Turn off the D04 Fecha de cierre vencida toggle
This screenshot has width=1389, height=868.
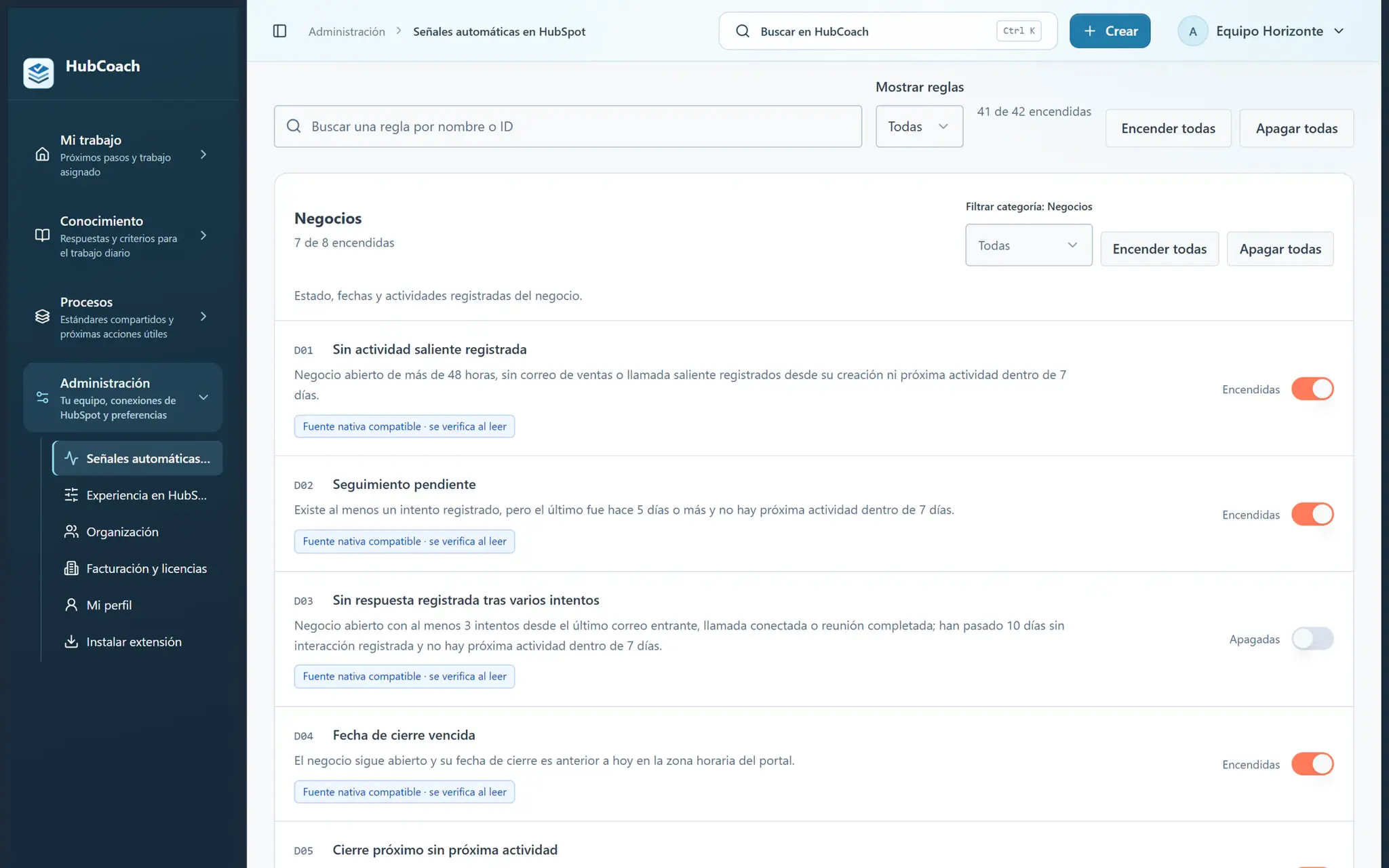pyautogui.click(x=1312, y=764)
